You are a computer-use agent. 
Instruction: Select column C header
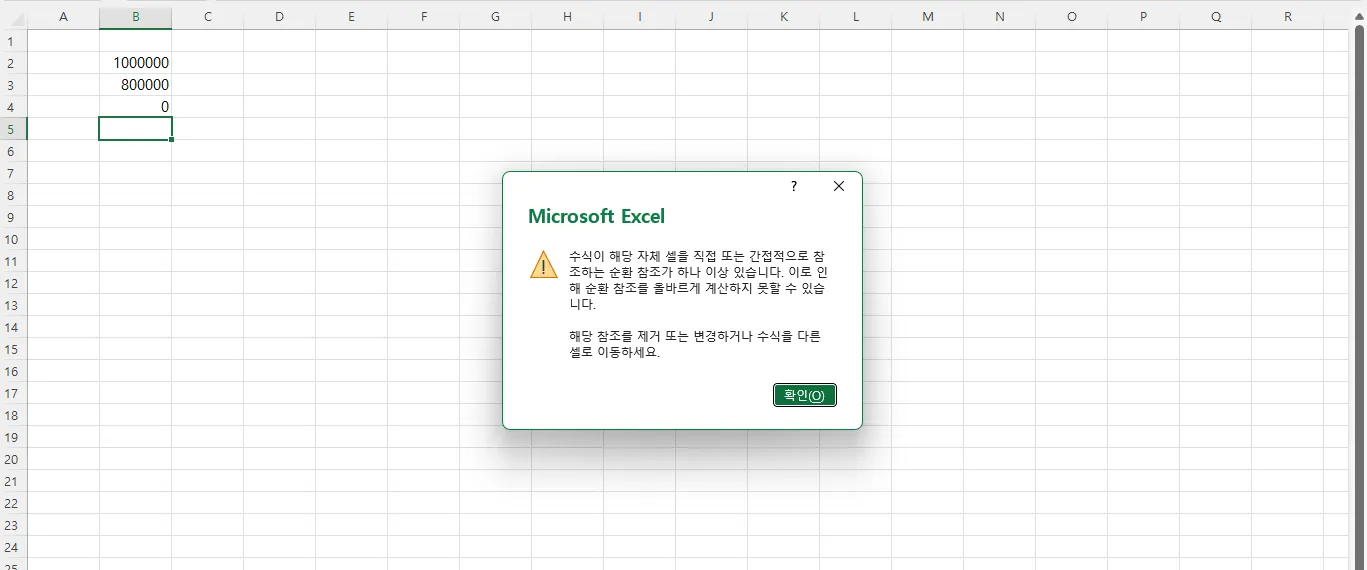[x=207, y=17]
